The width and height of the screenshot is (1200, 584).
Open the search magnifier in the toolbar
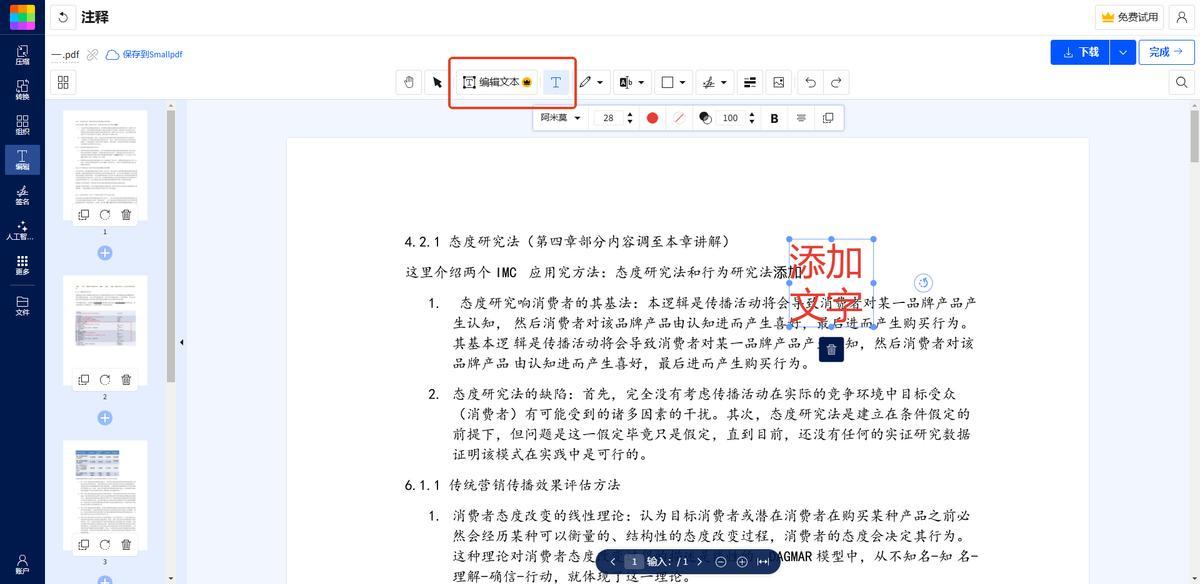tap(1182, 82)
